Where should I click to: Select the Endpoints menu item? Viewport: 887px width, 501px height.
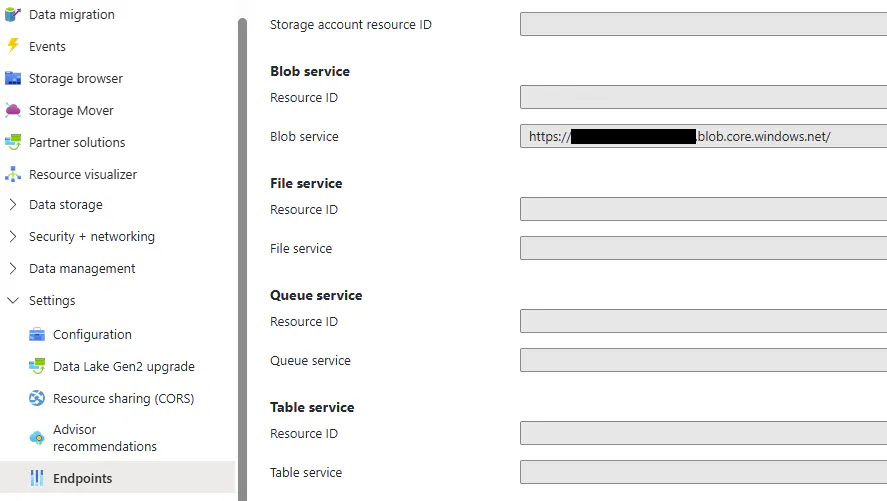coord(82,478)
